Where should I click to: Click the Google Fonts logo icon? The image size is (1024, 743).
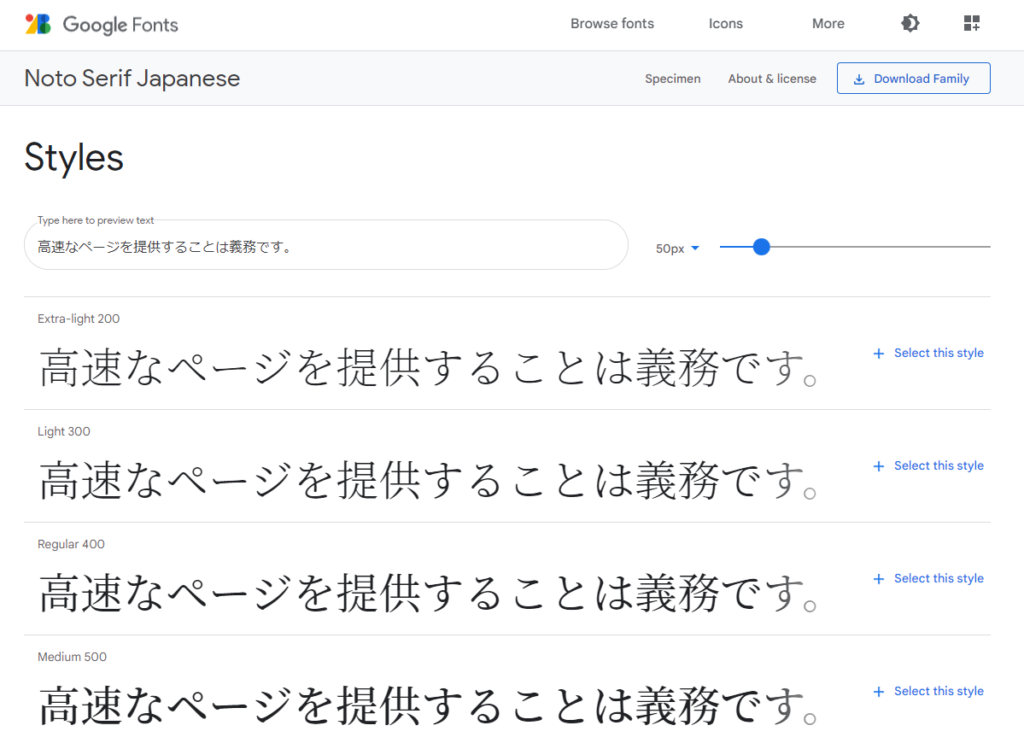coord(38,24)
